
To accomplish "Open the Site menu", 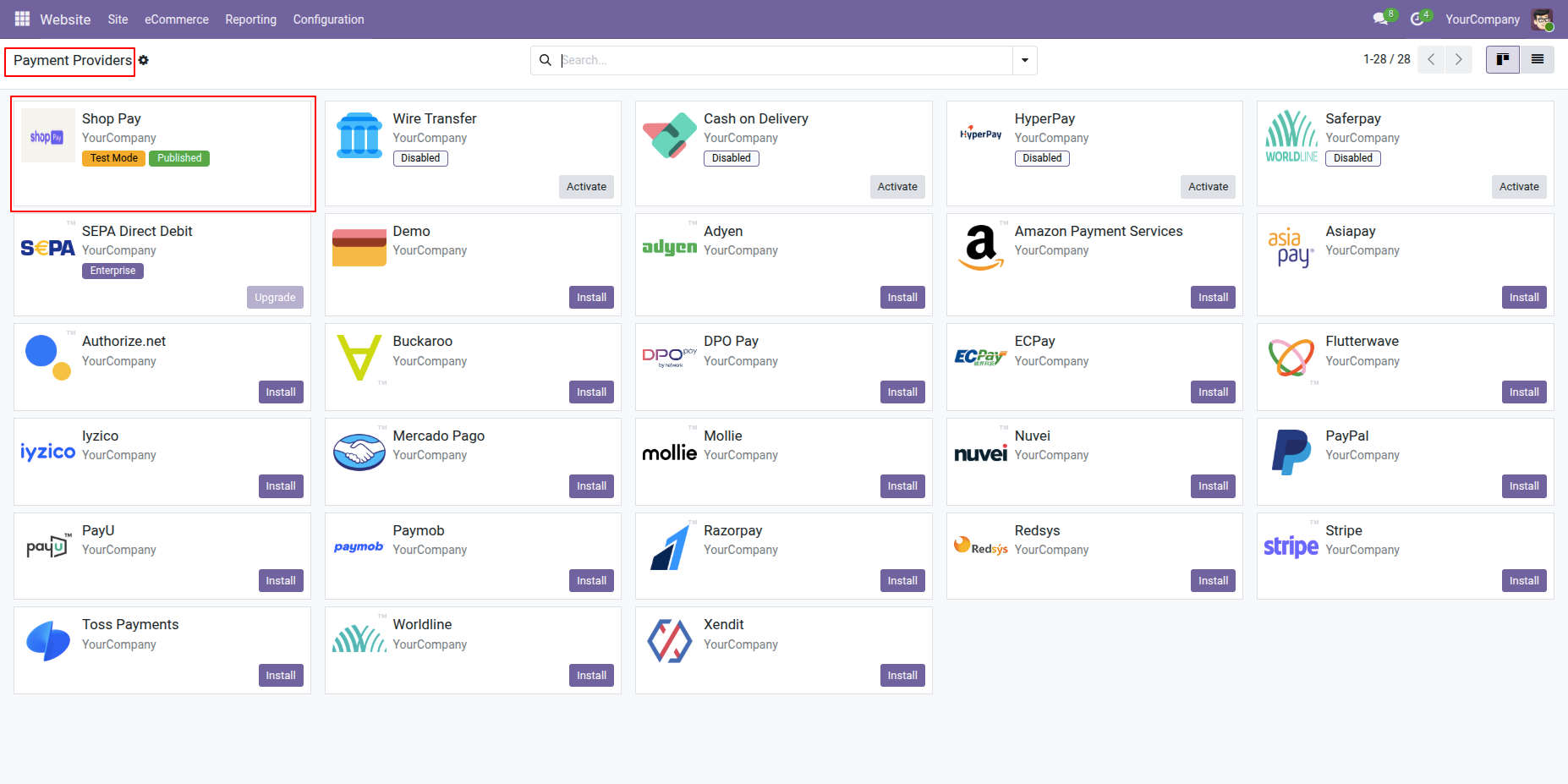I will tap(118, 19).
